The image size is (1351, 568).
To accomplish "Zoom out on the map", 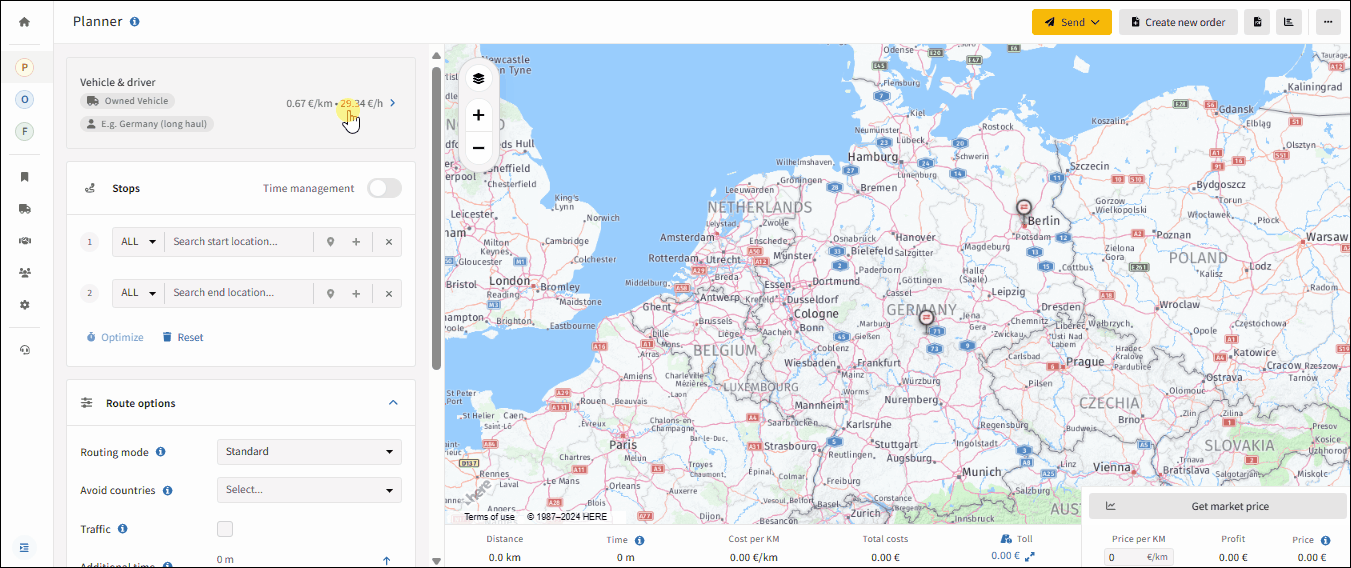I will tap(478, 148).
